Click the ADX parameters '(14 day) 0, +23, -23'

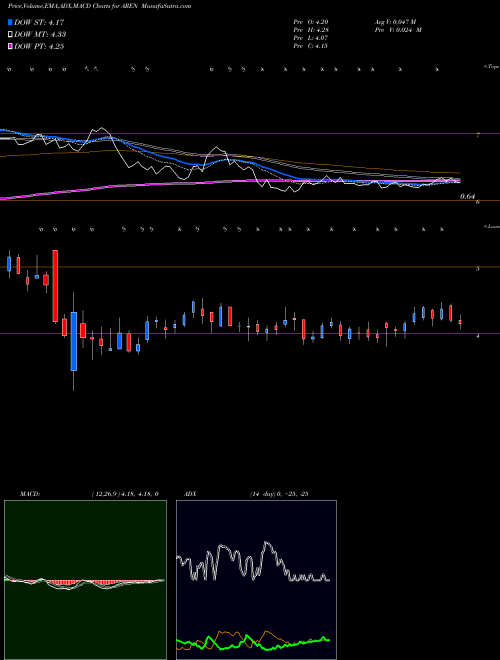[279, 494]
